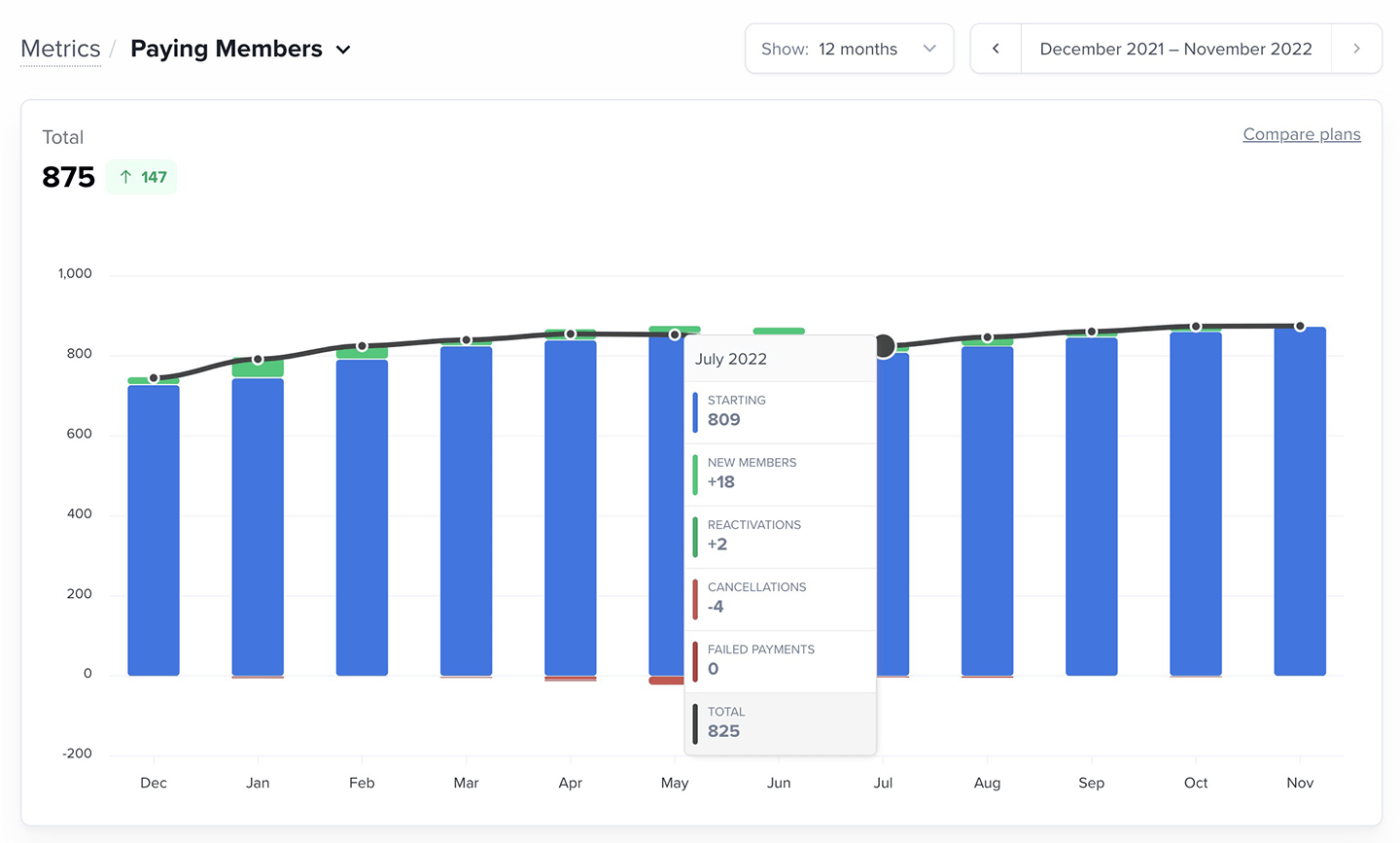
Task: Expand the date range selector showing December 2021 – November 2022
Action: (x=1174, y=48)
